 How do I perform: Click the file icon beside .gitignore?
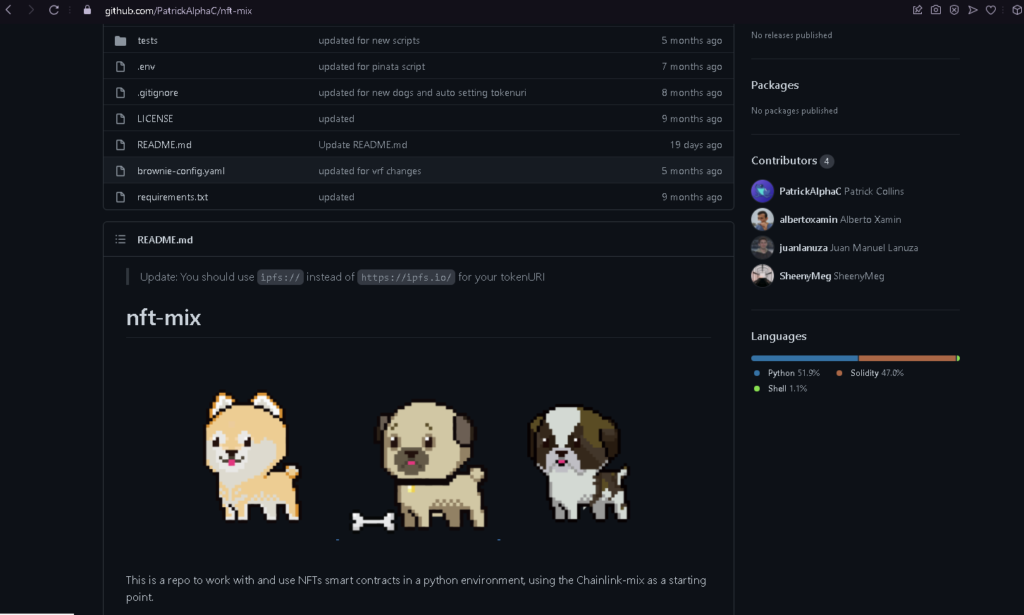120,93
